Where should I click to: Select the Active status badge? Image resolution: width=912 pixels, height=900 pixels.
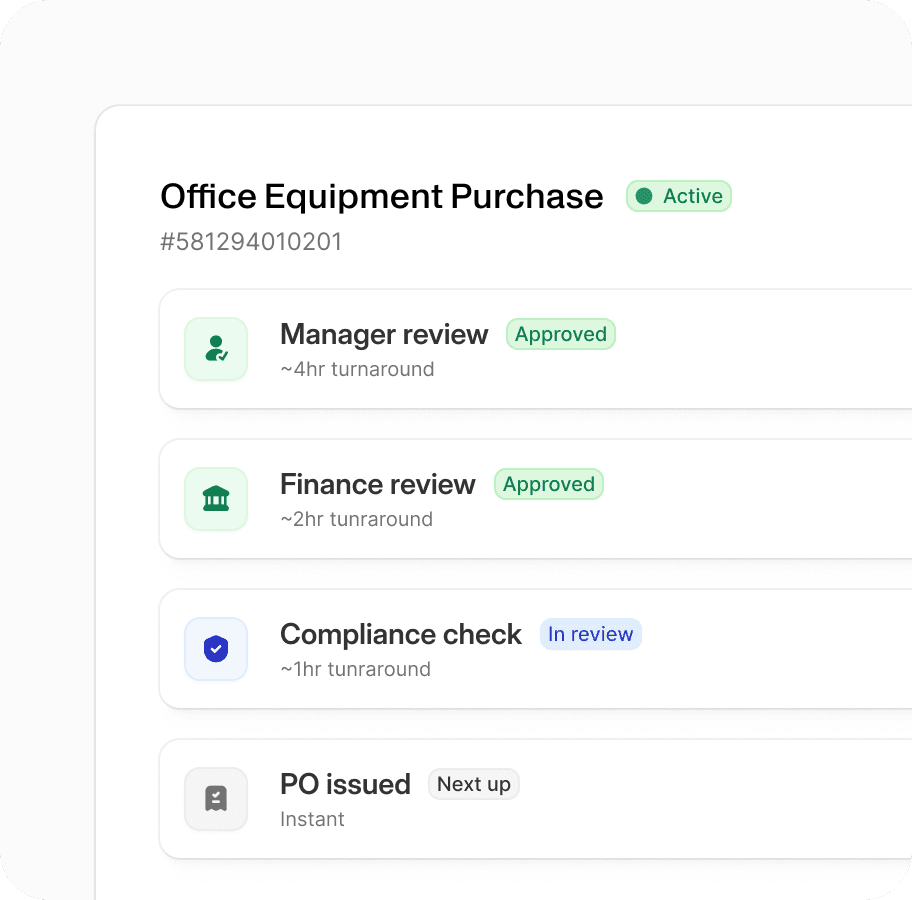pyautogui.click(x=679, y=196)
